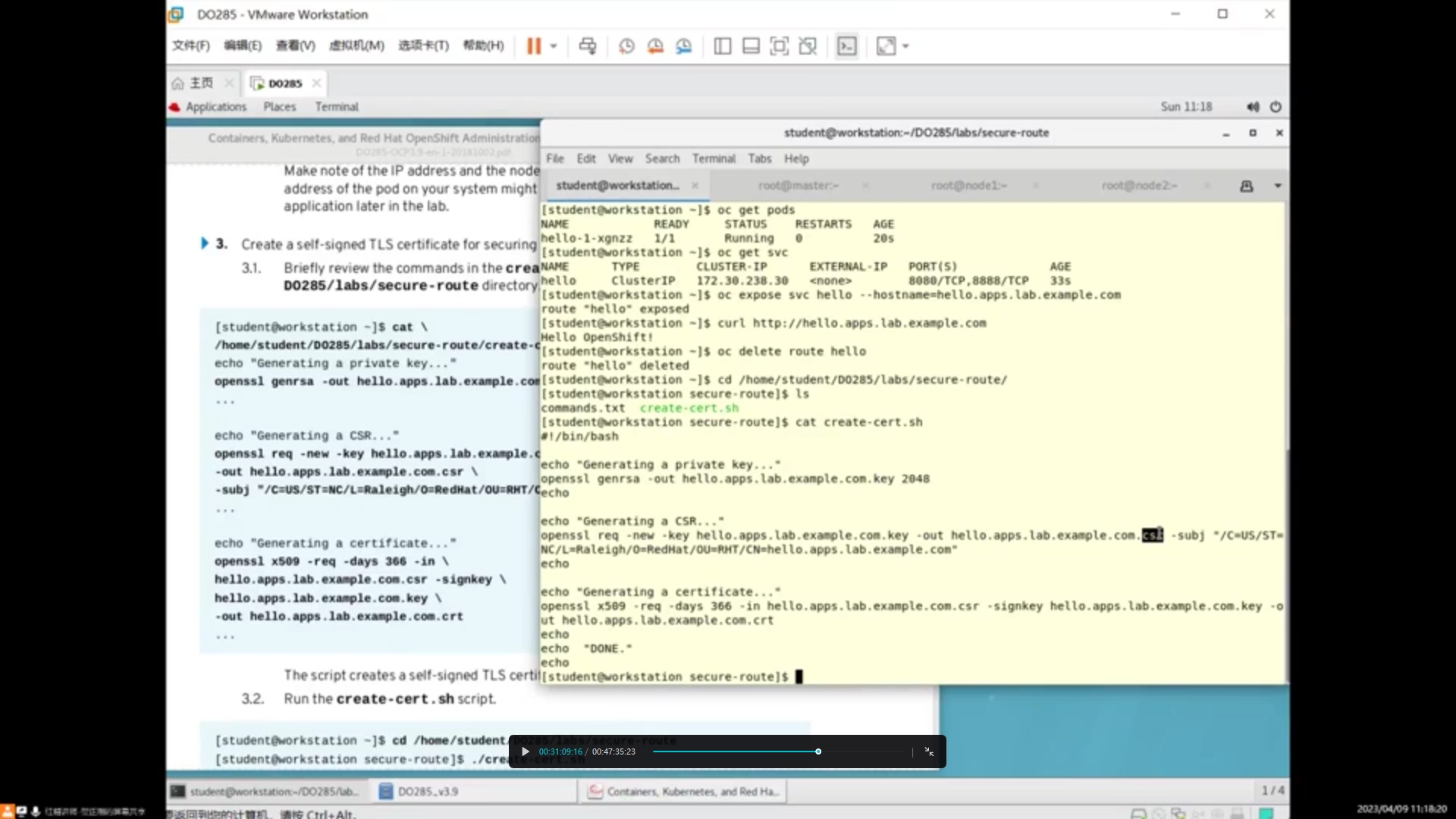Switch to the root@node1 terminal tab
This screenshot has height=819, width=1456.
968,185
